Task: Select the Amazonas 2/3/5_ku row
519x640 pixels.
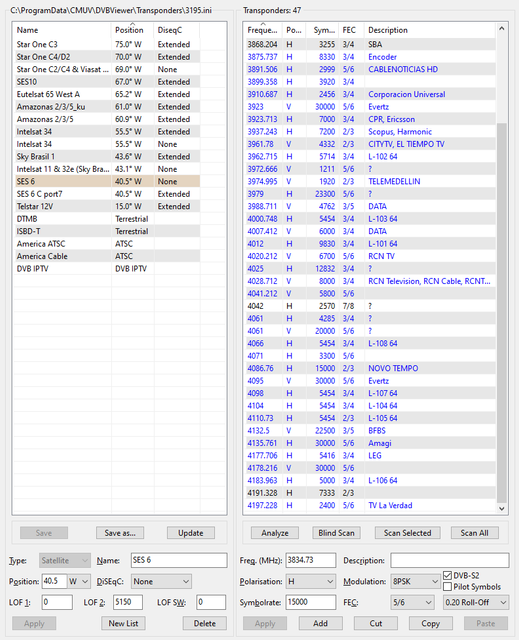Action: click(107, 107)
